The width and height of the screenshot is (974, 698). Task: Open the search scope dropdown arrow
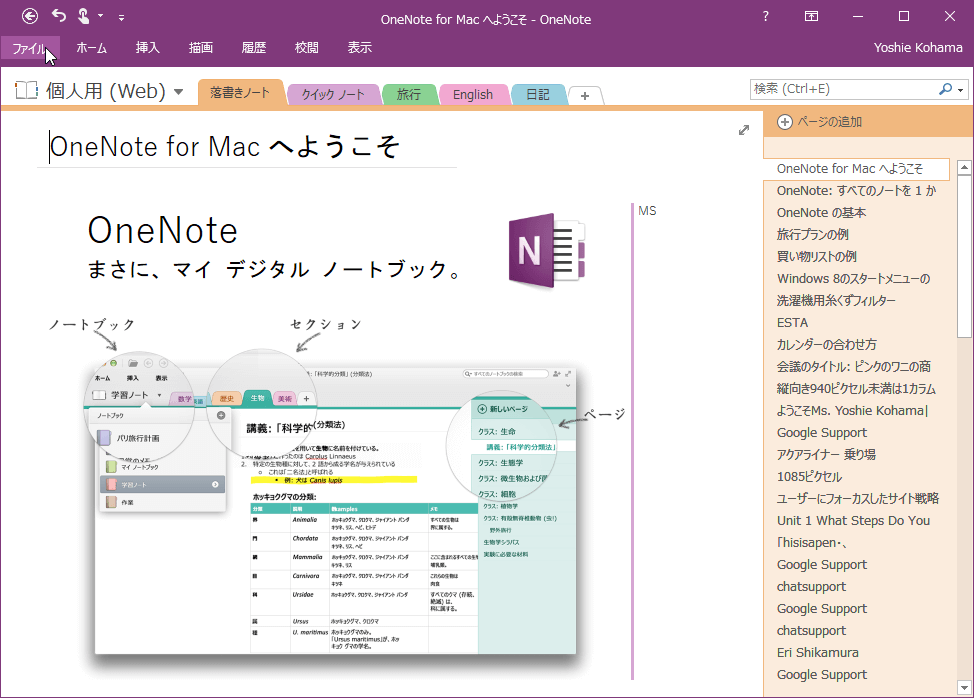pos(960,90)
